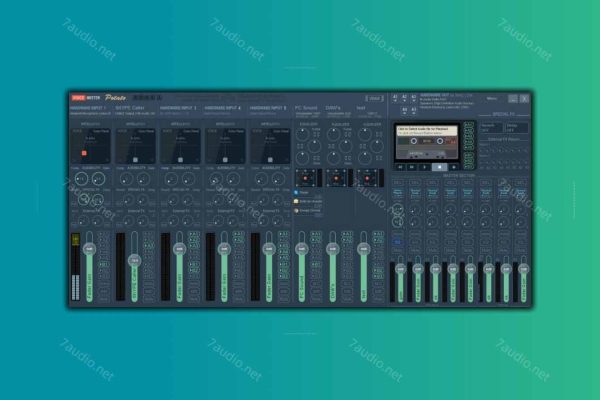
Task: Start playback with the cassette play button
Action: pos(424,167)
